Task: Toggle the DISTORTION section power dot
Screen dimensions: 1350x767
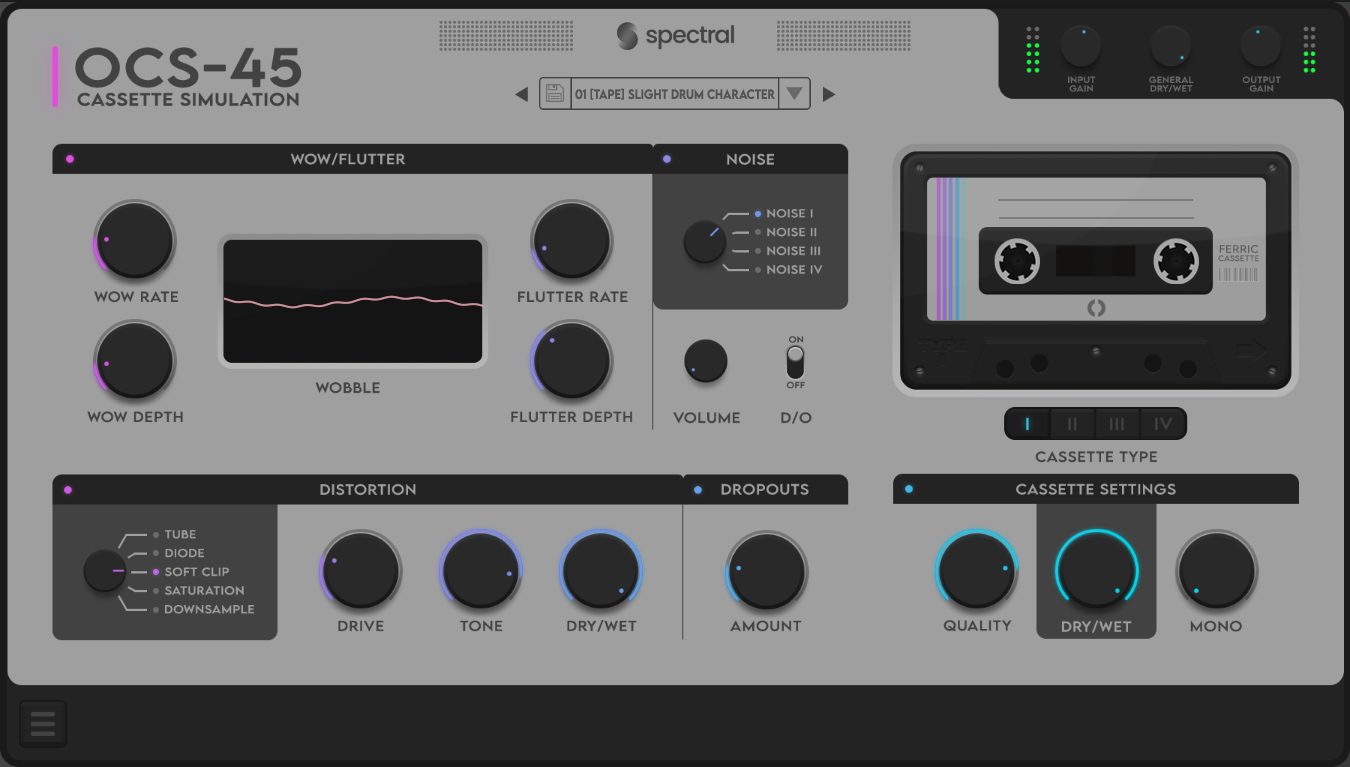Action: 68,490
